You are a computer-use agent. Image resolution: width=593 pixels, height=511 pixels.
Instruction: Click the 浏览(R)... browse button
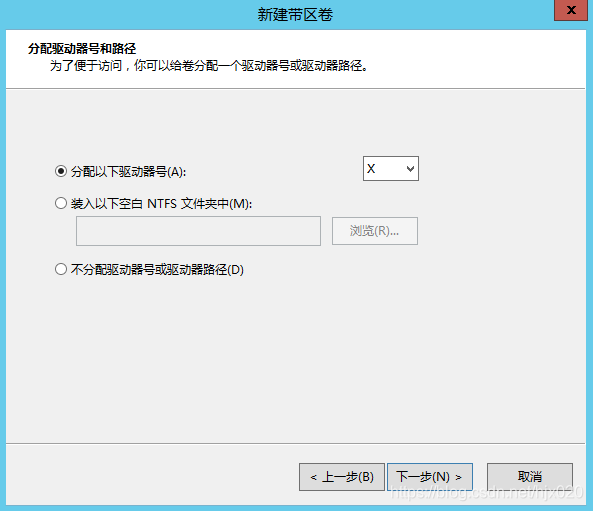tap(375, 231)
